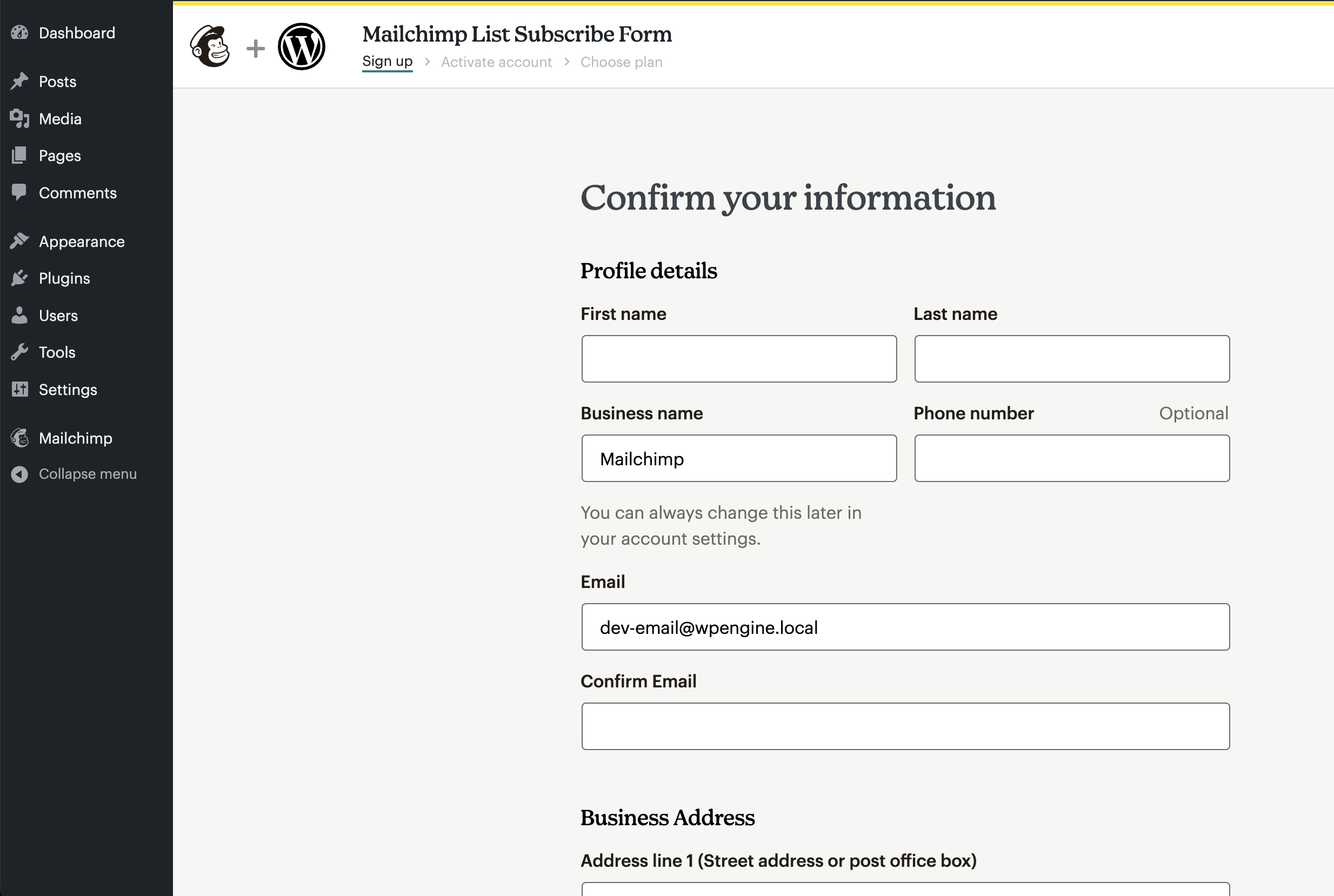Click the Comments speech bubble icon

[19, 192]
